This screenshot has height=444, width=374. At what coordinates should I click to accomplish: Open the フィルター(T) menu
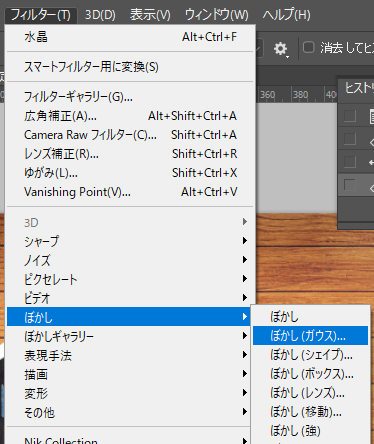pyautogui.click(x=41, y=15)
